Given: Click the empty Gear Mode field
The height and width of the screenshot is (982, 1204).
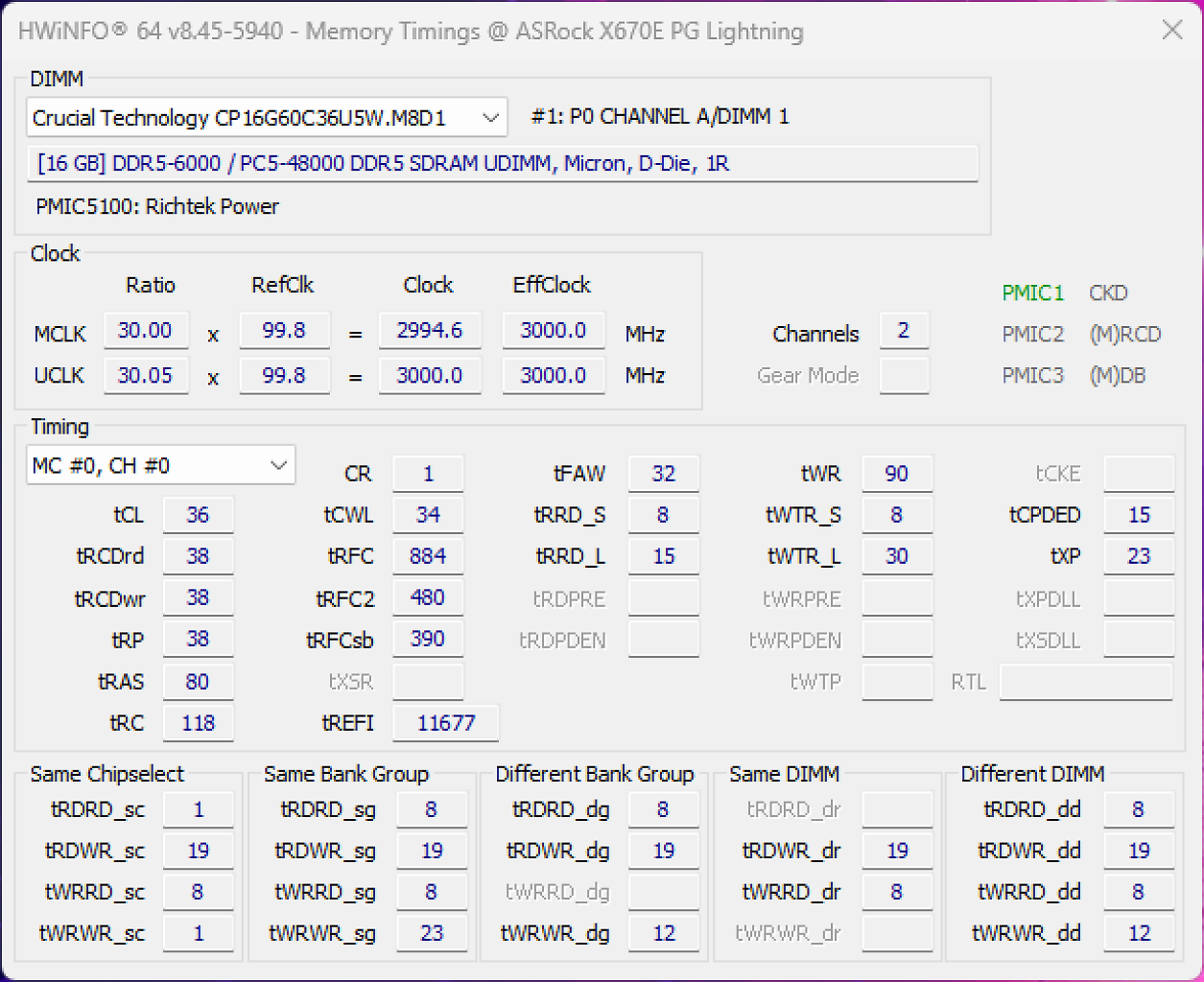Looking at the screenshot, I should coord(904,375).
